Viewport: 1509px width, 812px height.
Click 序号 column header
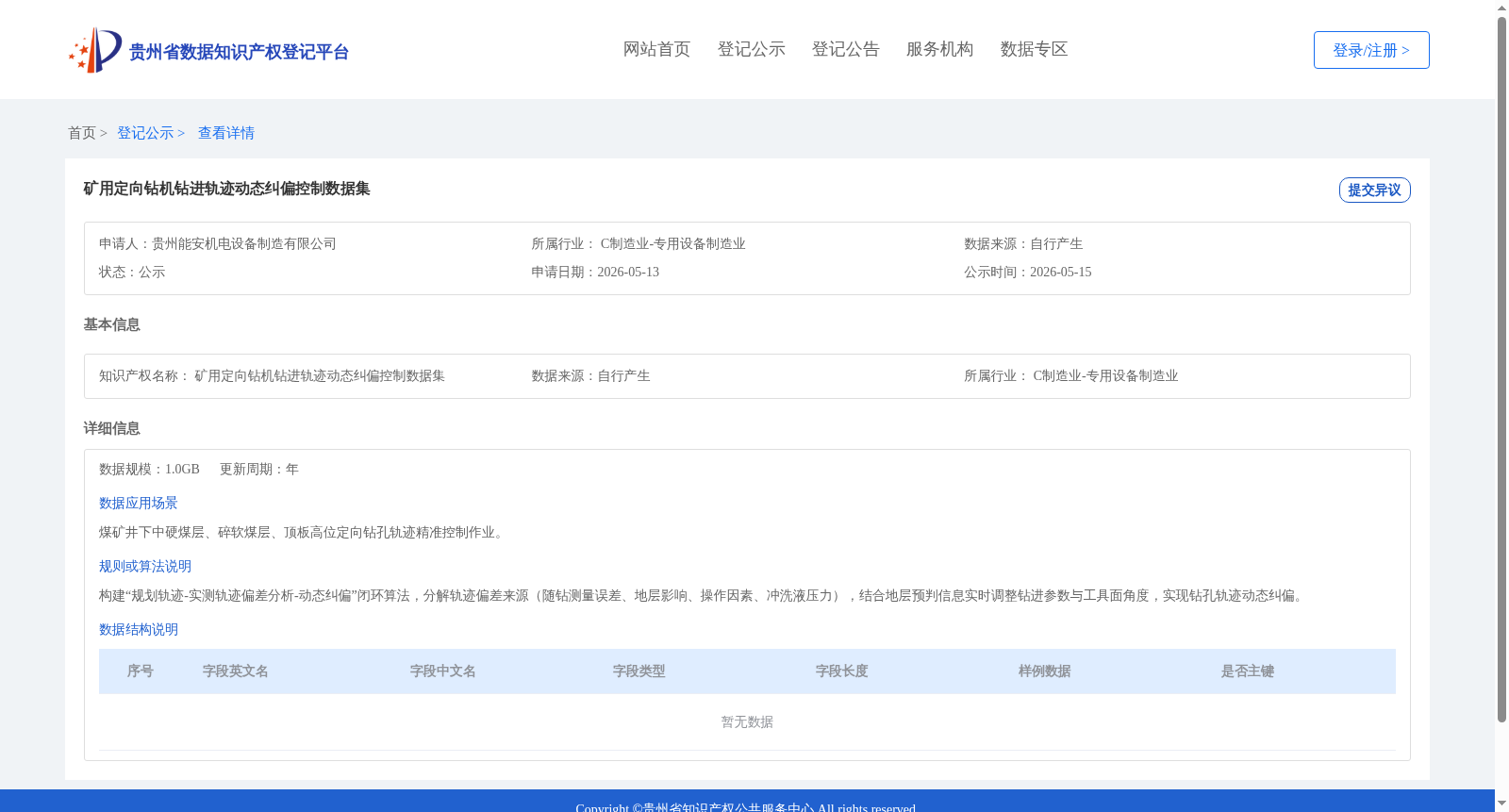click(x=141, y=671)
